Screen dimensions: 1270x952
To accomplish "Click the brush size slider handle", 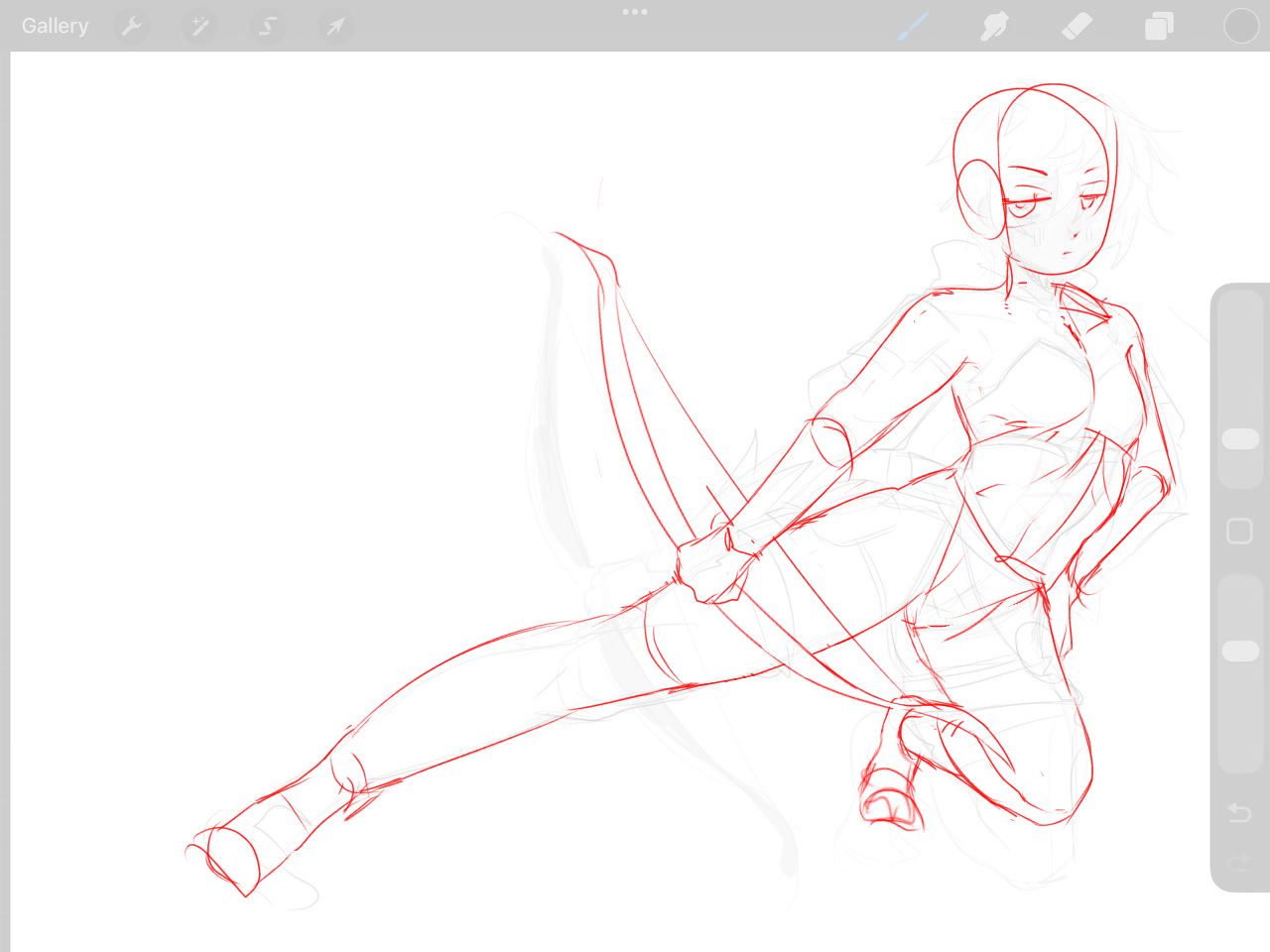I will [1240, 438].
